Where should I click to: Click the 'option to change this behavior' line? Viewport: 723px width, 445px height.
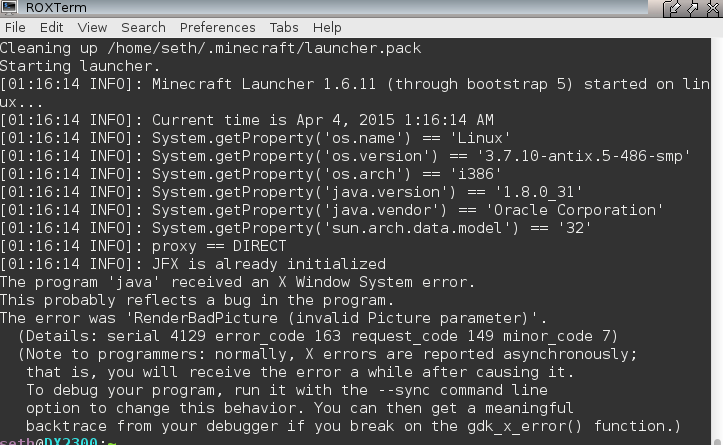click(300, 408)
